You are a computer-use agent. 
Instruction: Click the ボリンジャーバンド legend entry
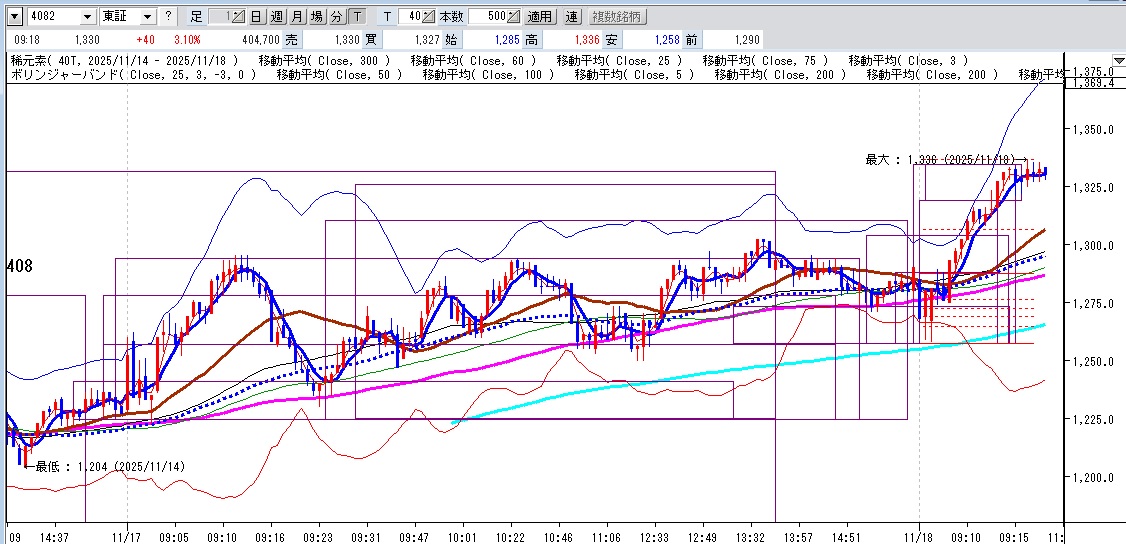pyautogui.click(x=133, y=75)
